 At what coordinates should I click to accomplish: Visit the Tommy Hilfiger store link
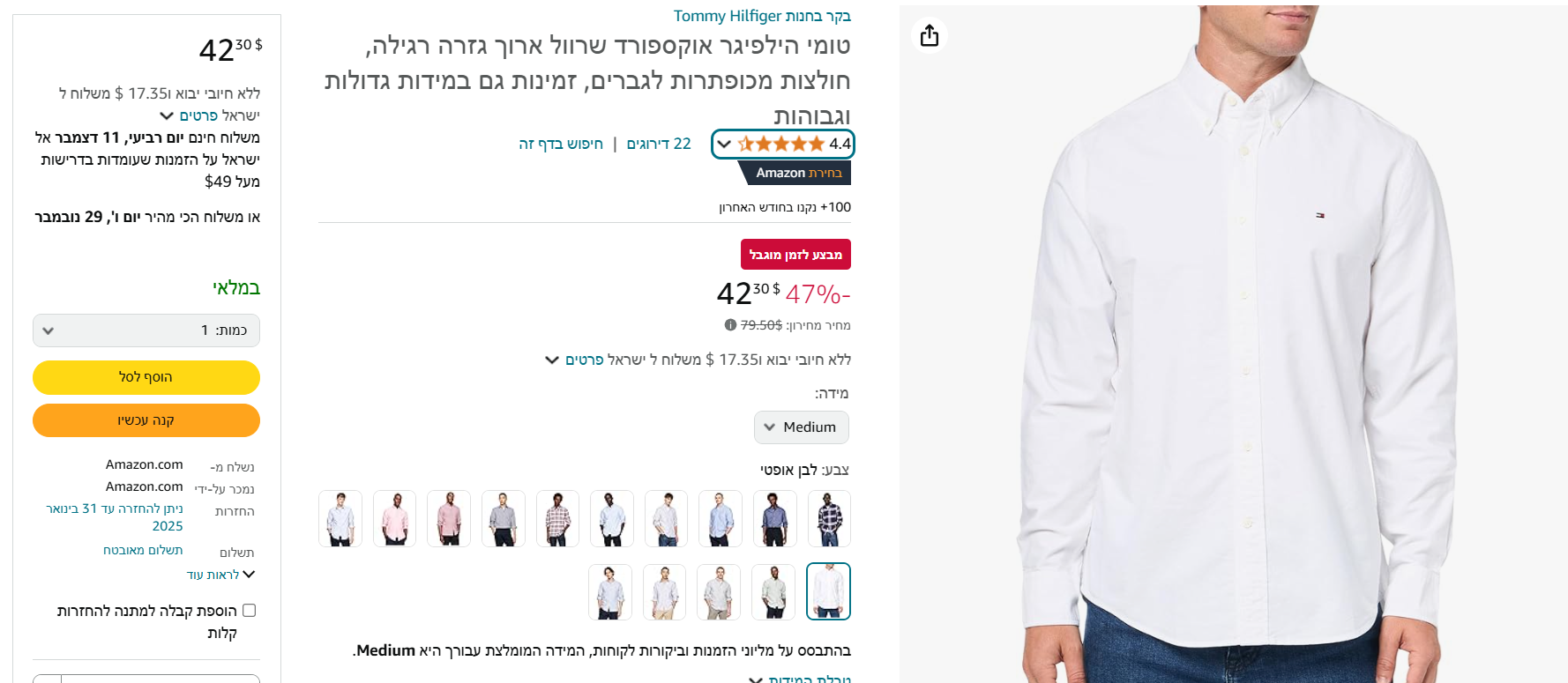[762, 16]
